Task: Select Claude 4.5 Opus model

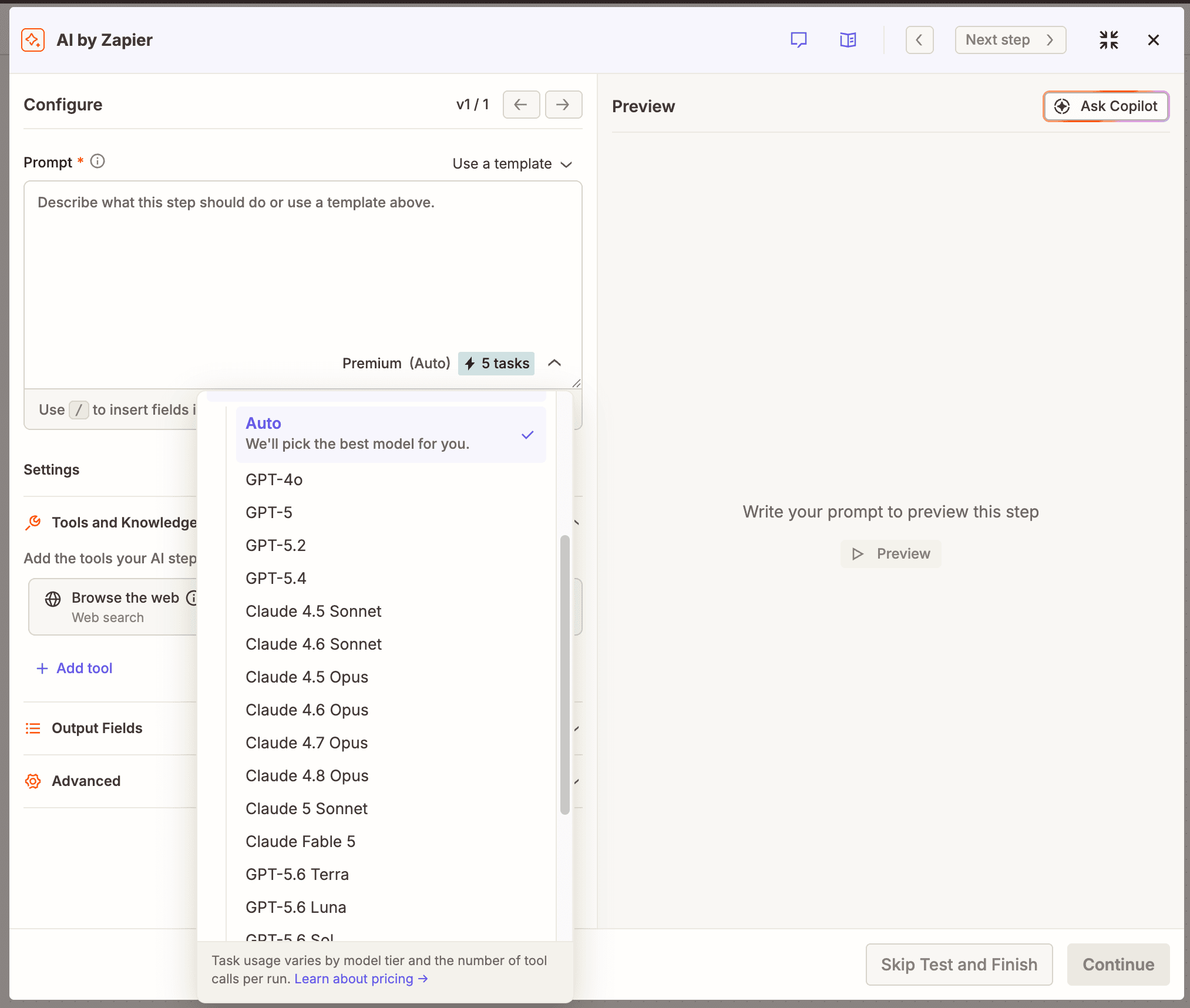Action: (391, 677)
